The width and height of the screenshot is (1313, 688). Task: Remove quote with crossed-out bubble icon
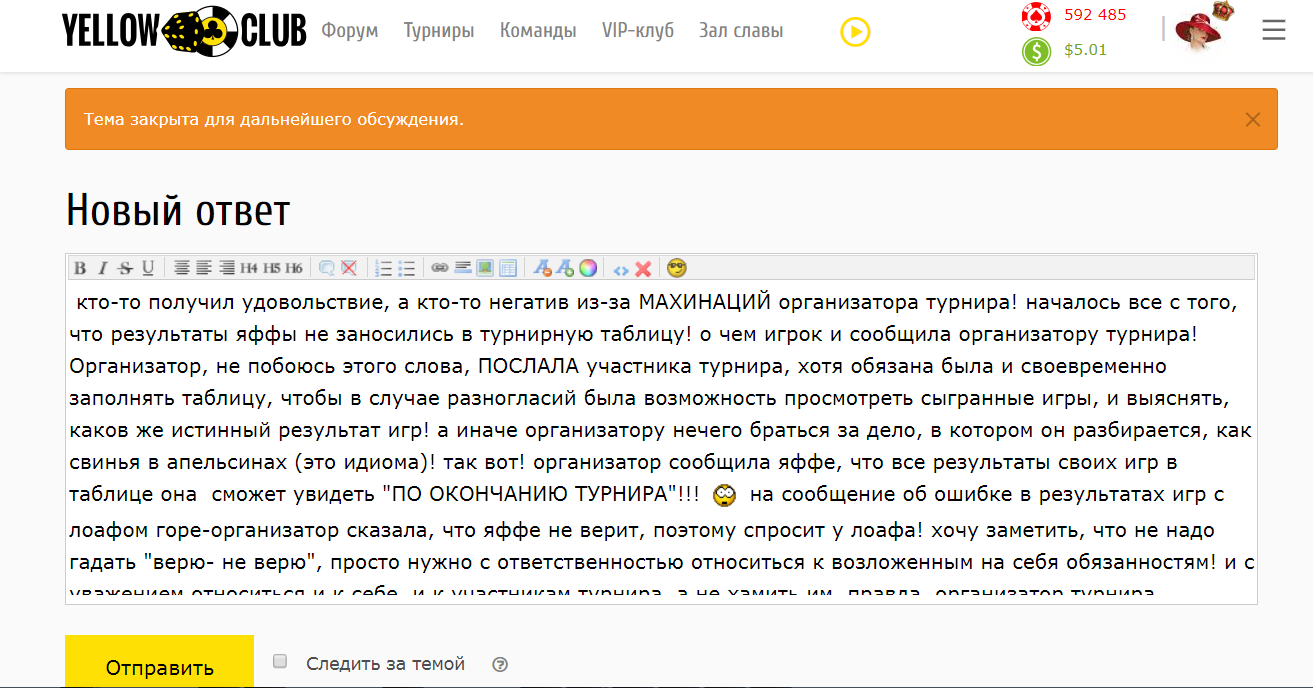point(349,268)
